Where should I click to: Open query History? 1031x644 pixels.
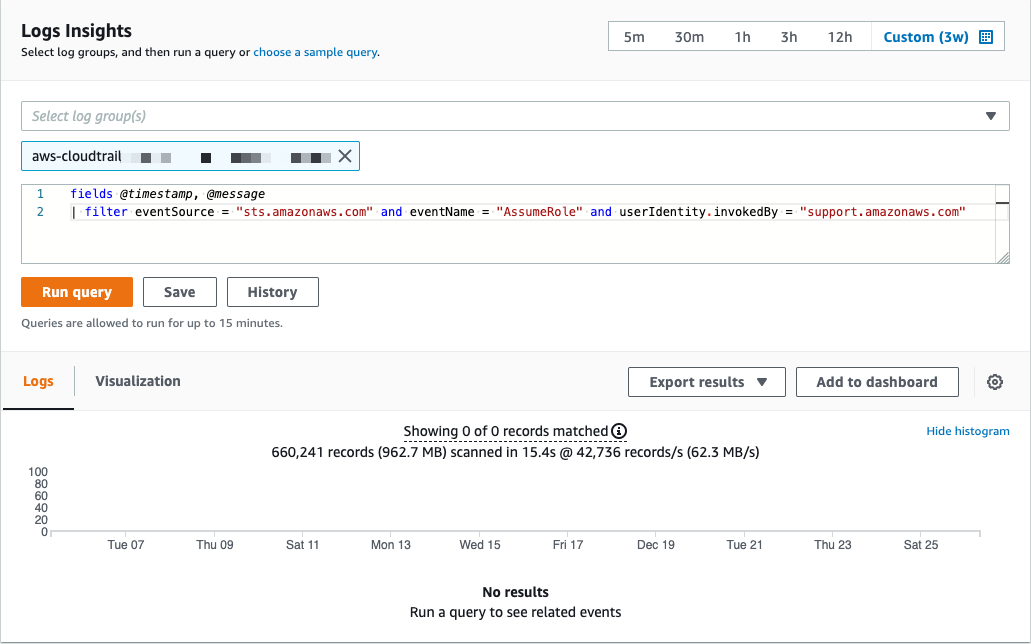[272, 292]
